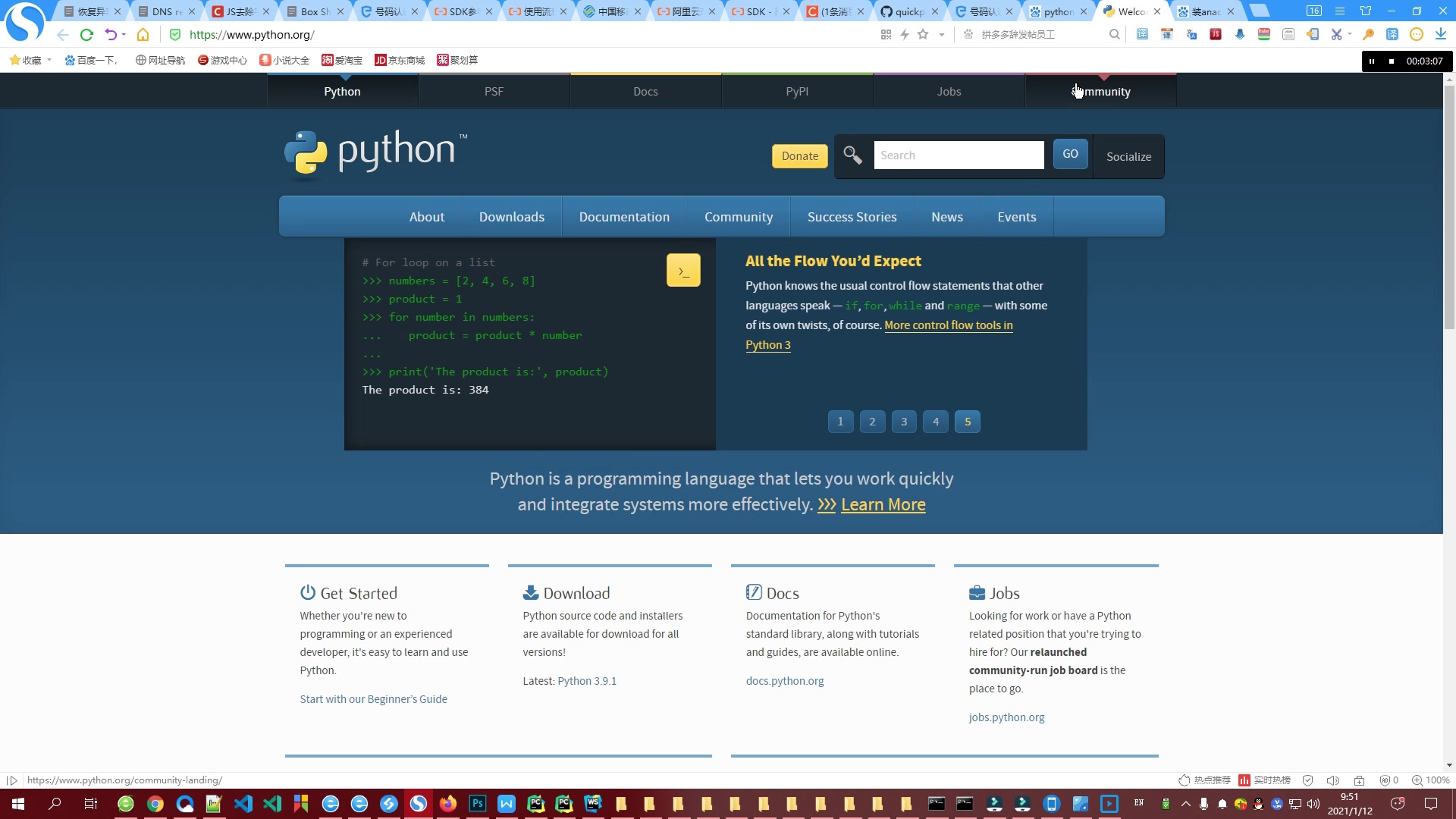Stop the screen recording
This screenshot has height=819, width=1456.
click(x=1391, y=61)
